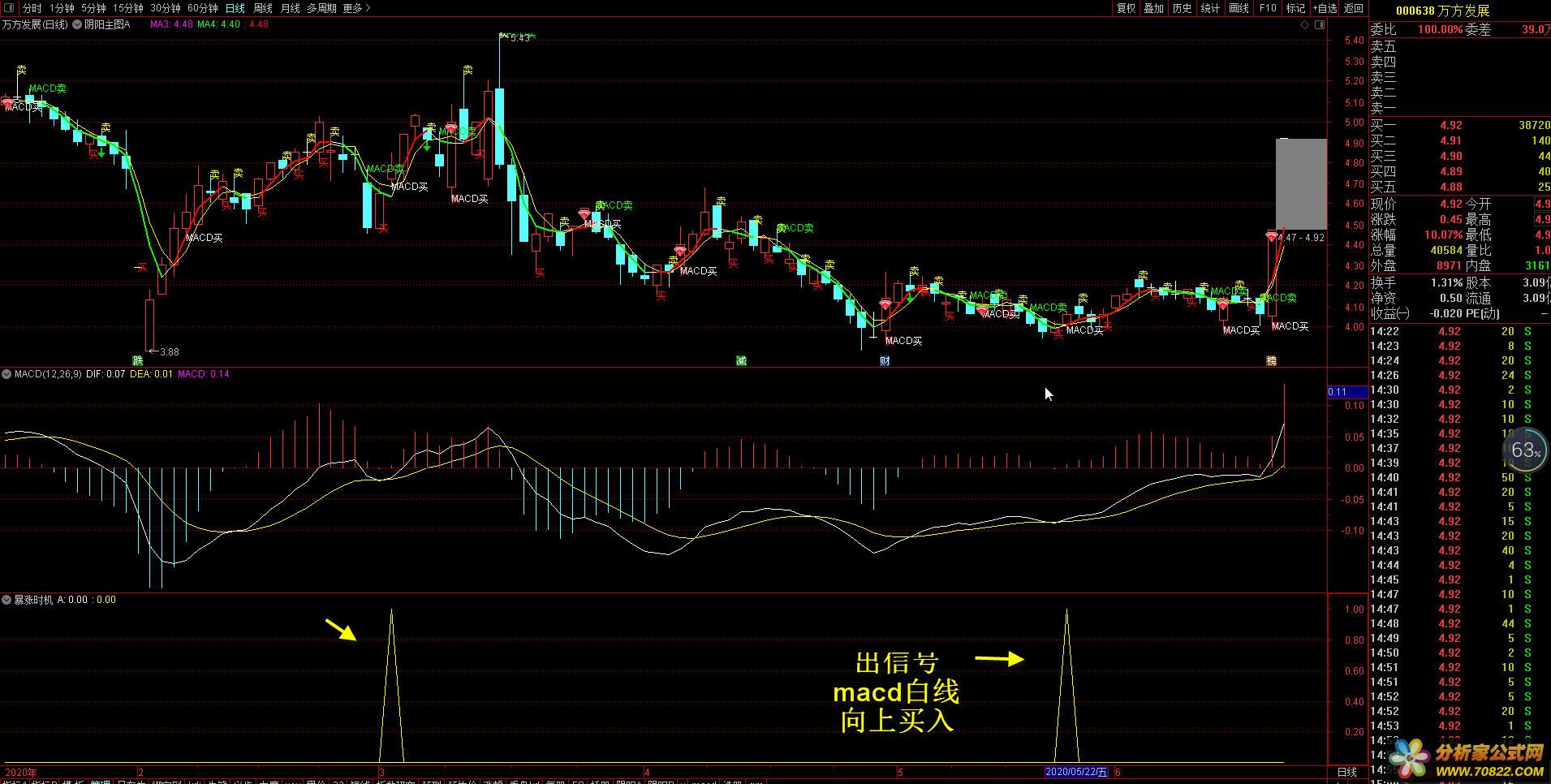
Task: Open the 暴涨时机 indicator dropdown arrow
Action: pyautogui.click(x=7, y=600)
